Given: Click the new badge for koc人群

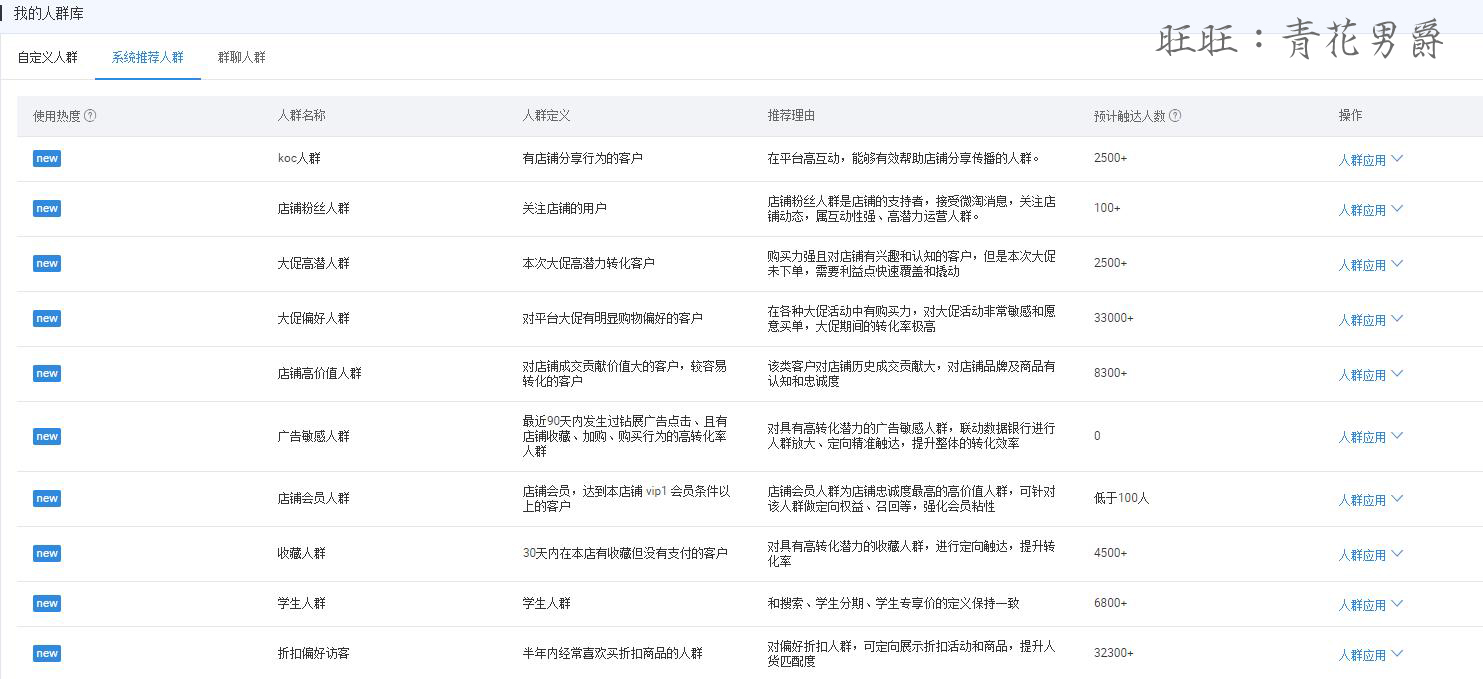Looking at the screenshot, I should [x=47, y=159].
